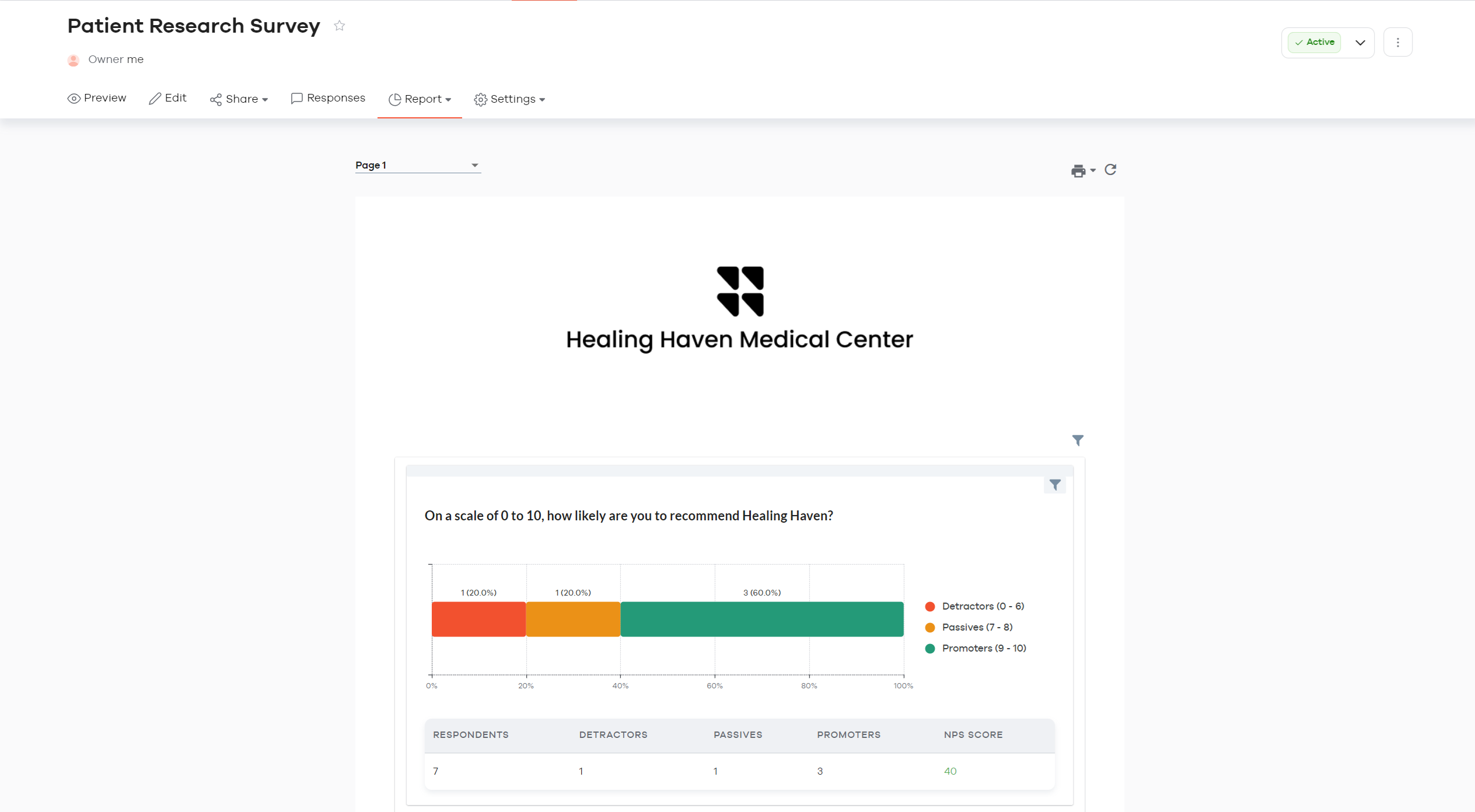This screenshot has height=812, width=1475.
Task: Click the print icon
Action: (1078, 170)
